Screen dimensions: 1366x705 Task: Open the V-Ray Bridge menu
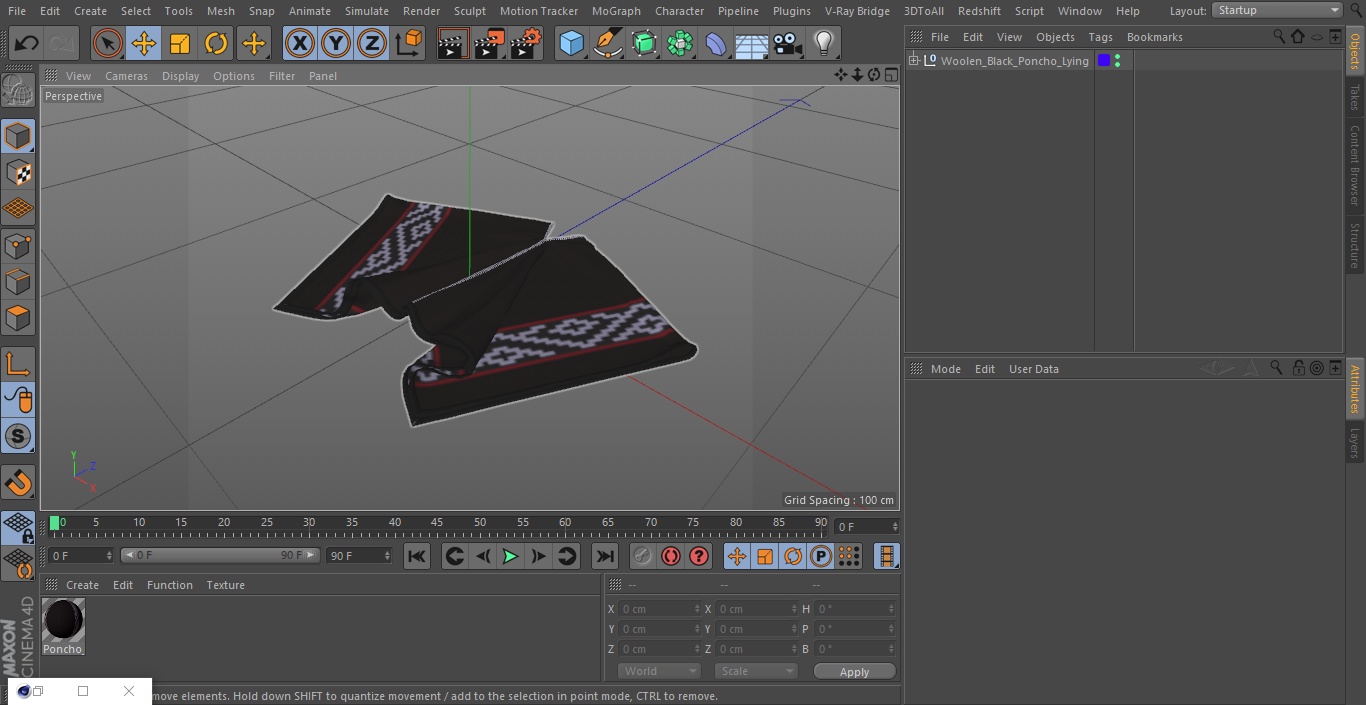857,11
